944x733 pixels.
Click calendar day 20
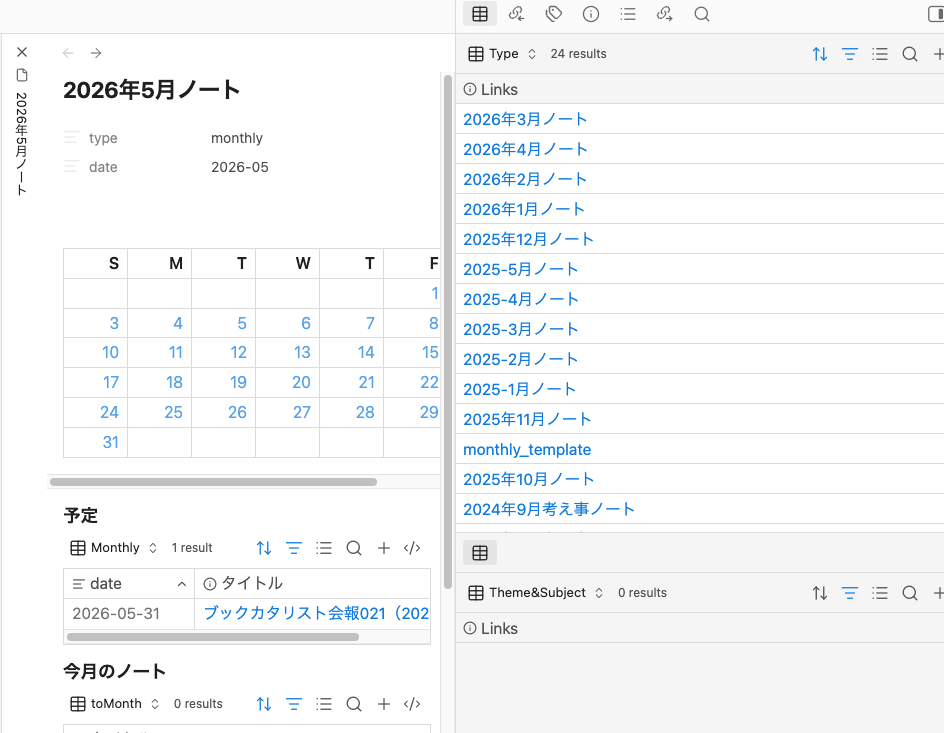click(301, 382)
